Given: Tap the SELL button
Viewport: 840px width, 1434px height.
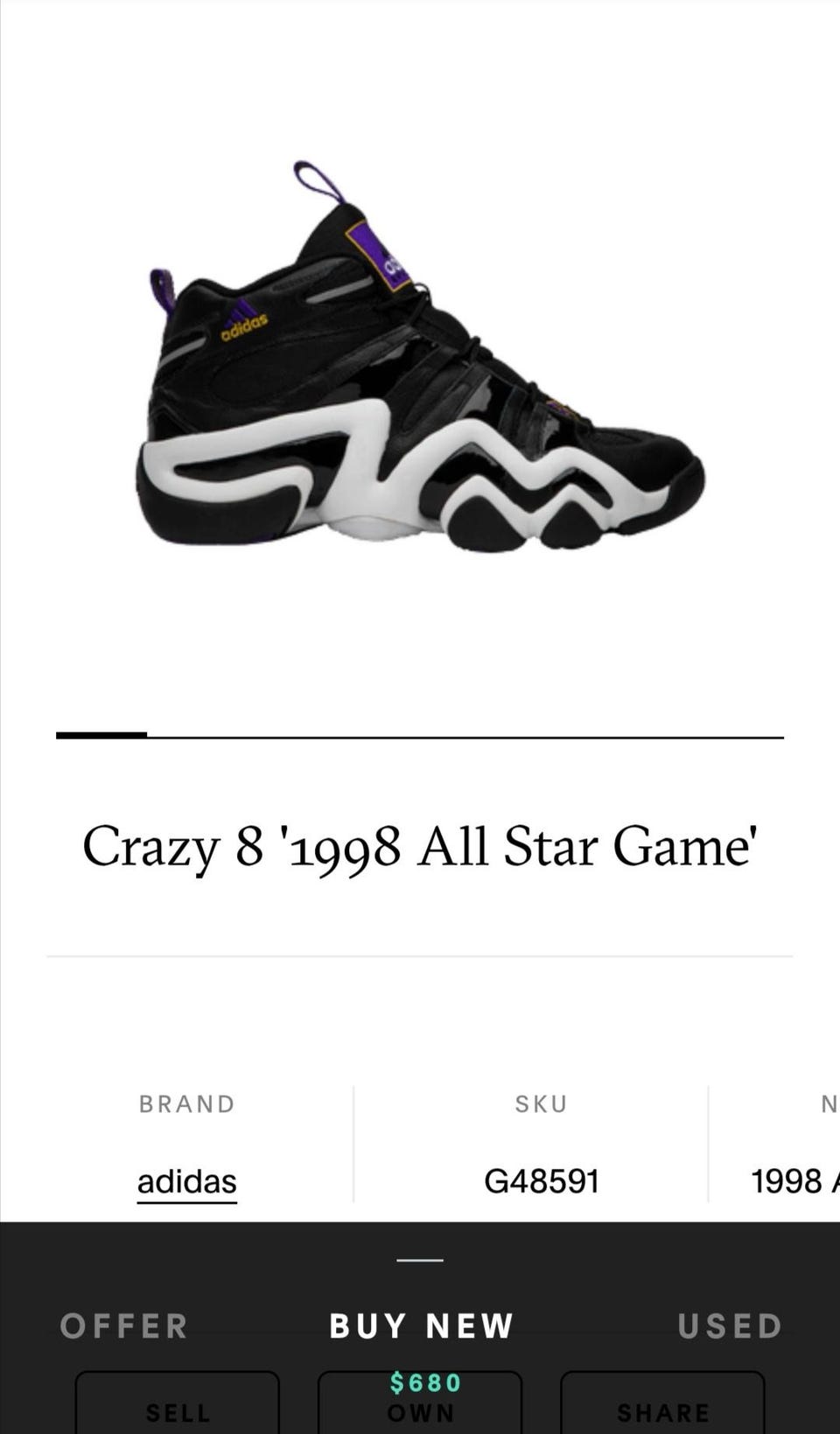Looking at the screenshot, I should coord(178,1403).
